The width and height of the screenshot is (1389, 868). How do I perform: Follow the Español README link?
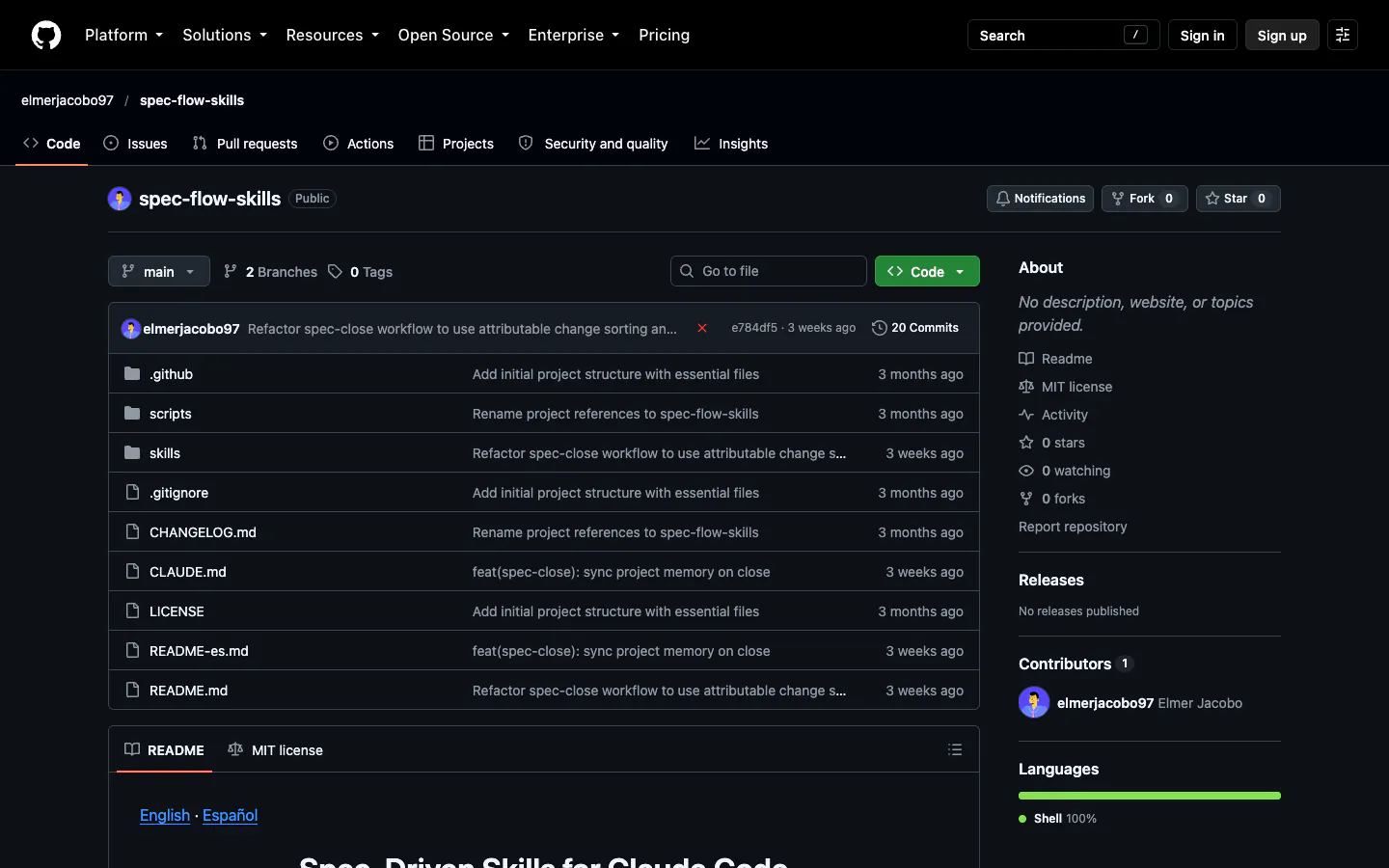tap(230, 815)
